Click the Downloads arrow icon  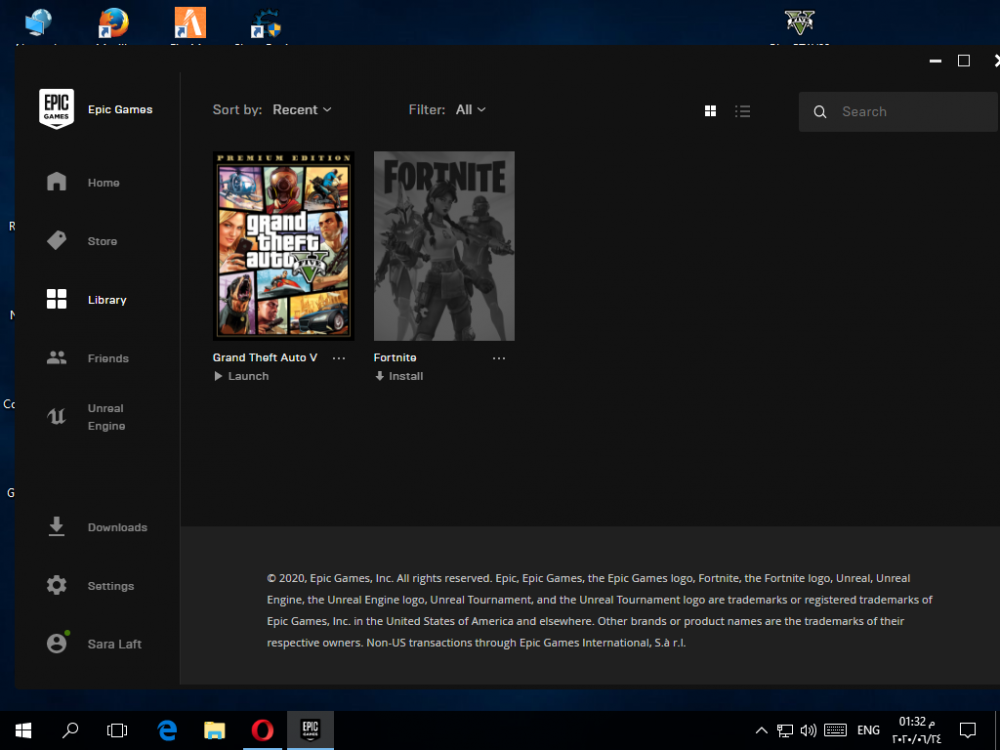click(56, 527)
